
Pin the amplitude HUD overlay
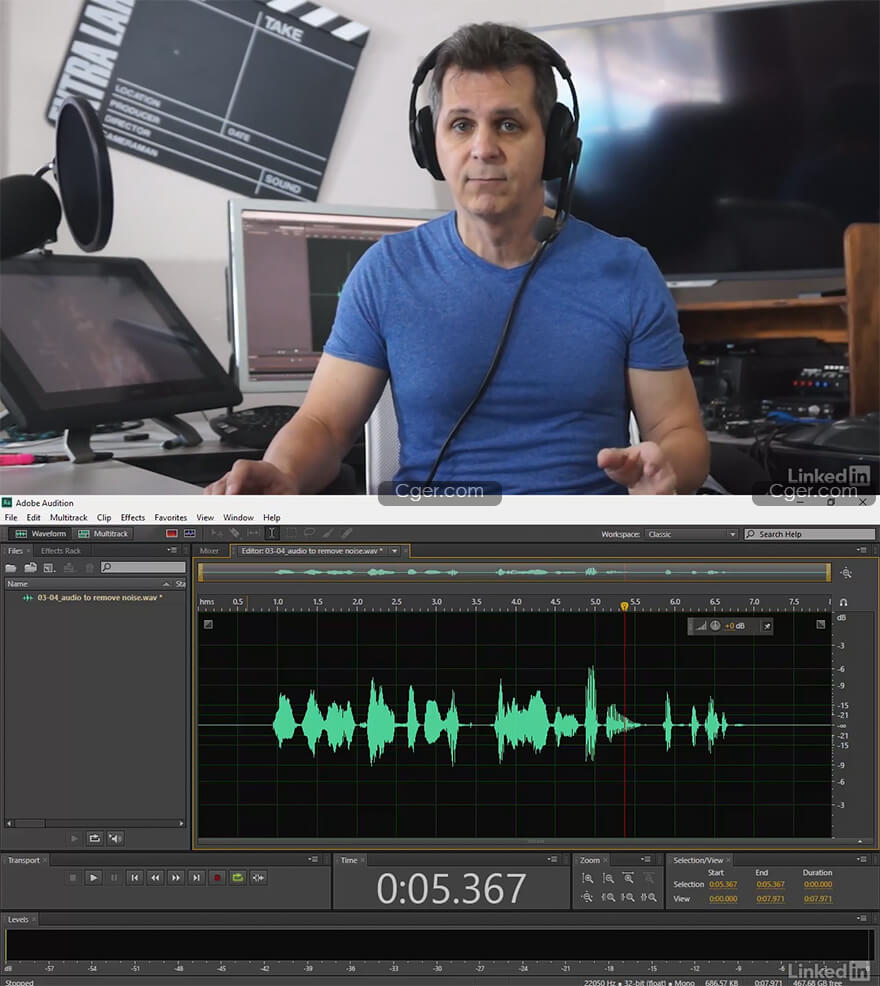767,626
